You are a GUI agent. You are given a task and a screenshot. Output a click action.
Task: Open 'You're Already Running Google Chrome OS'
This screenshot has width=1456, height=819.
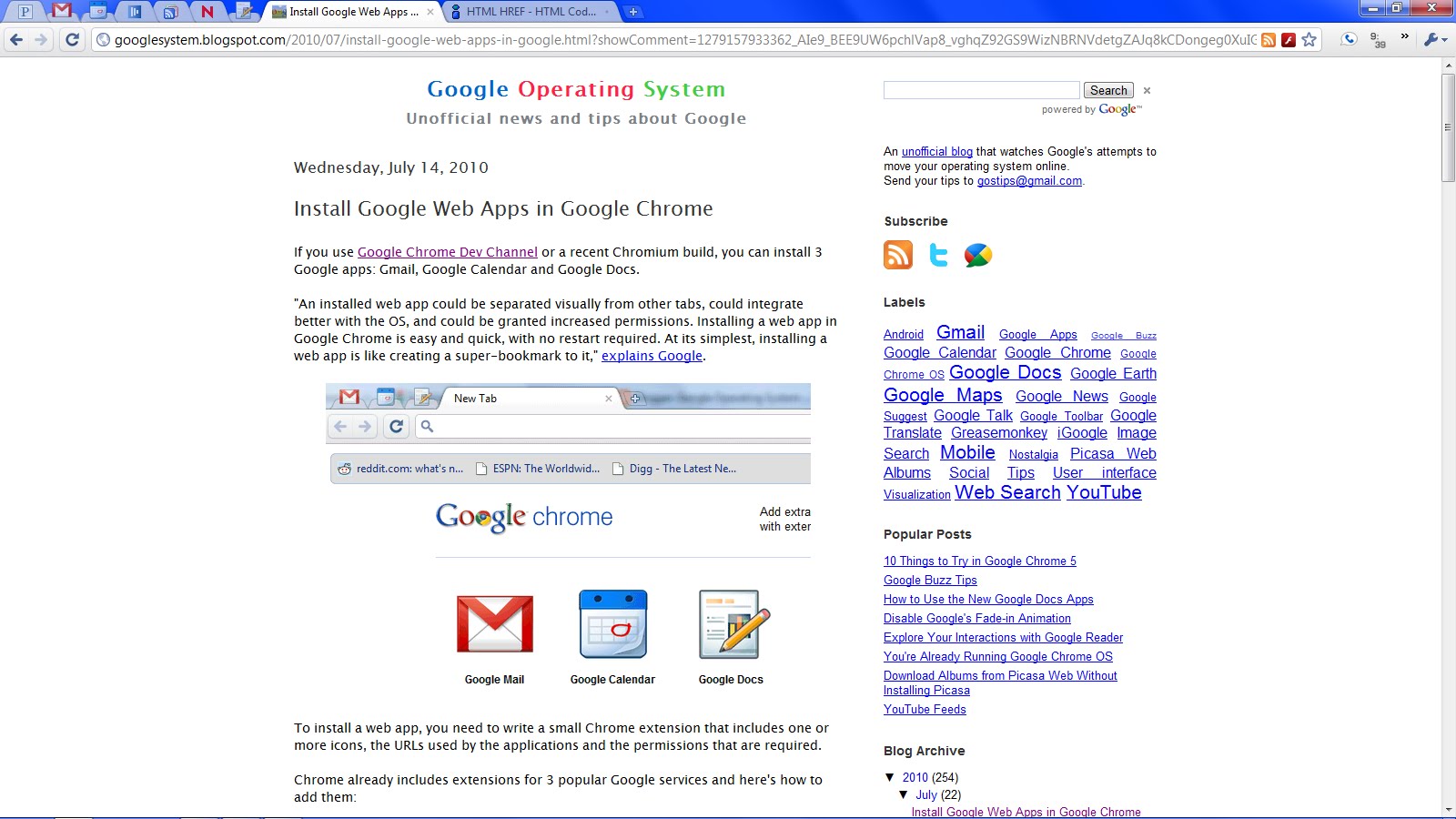[998, 657]
